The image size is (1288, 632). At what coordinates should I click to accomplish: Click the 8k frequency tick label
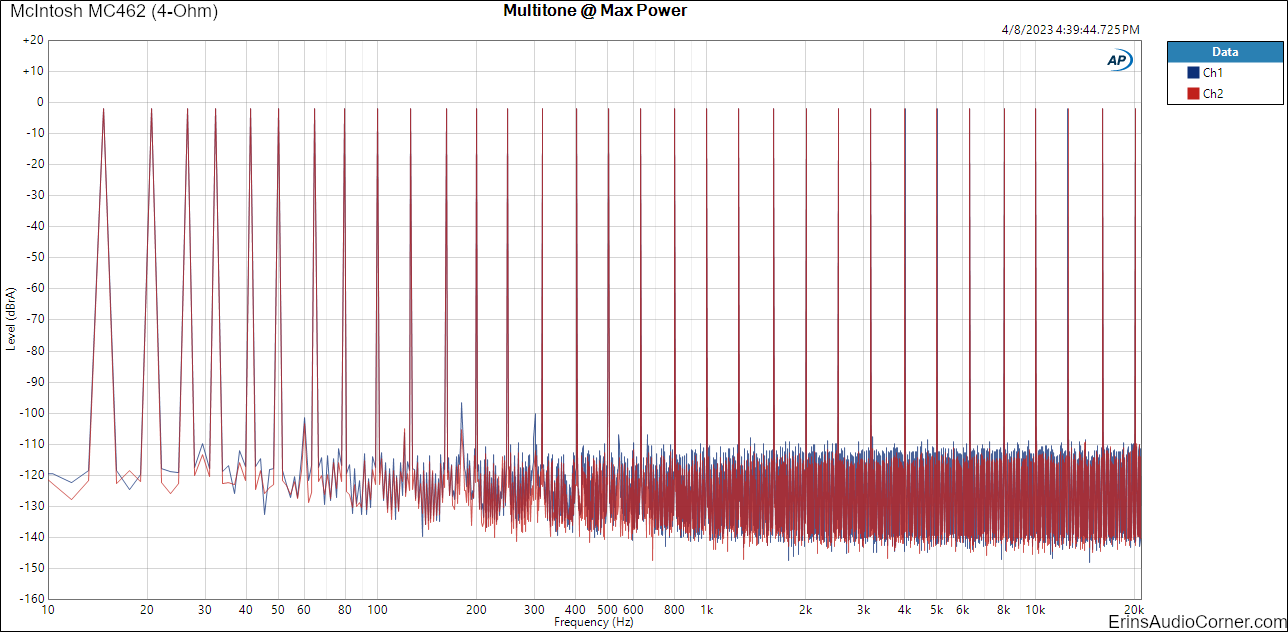(1003, 609)
